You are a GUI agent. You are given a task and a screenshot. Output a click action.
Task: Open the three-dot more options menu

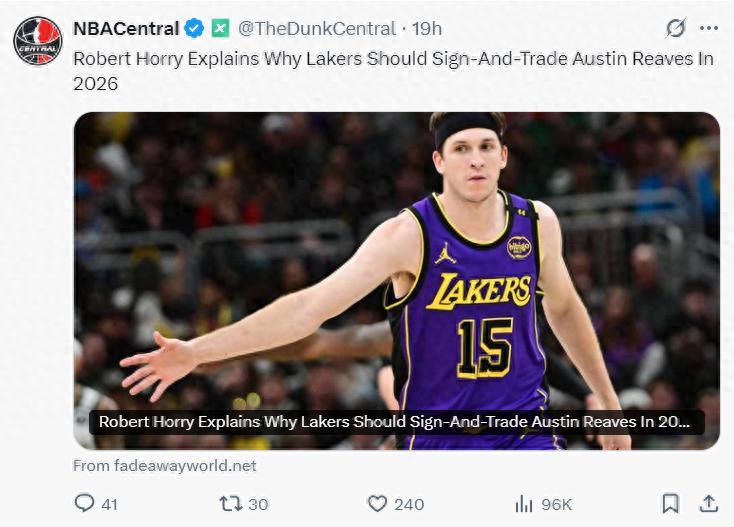(x=709, y=27)
